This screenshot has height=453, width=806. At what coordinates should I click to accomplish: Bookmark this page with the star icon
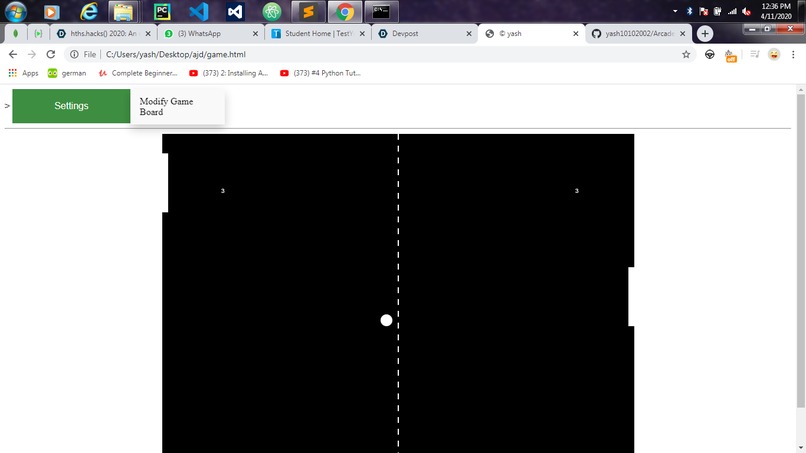point(686,54)
